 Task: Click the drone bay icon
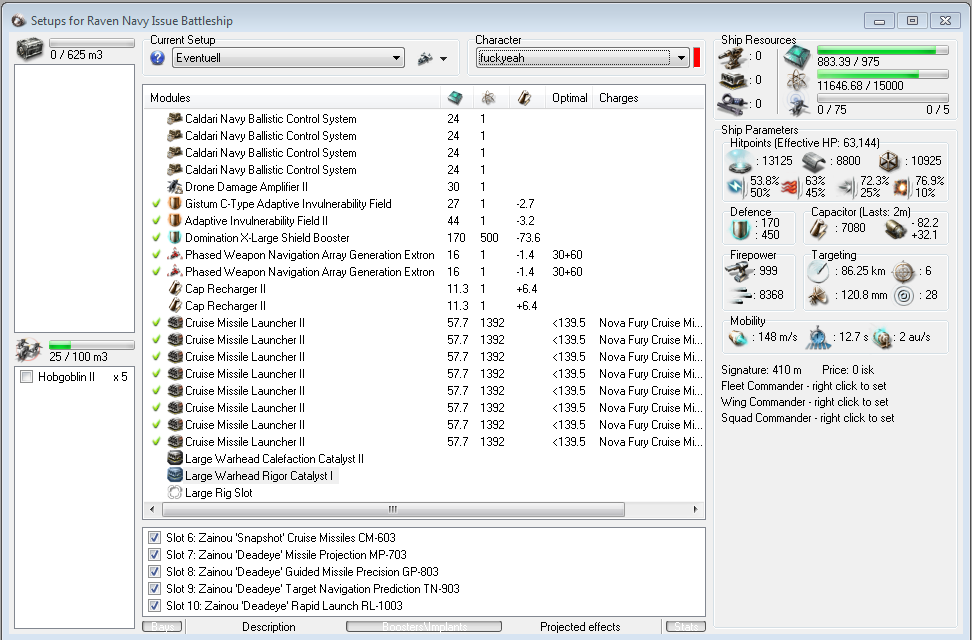point(29,350)
